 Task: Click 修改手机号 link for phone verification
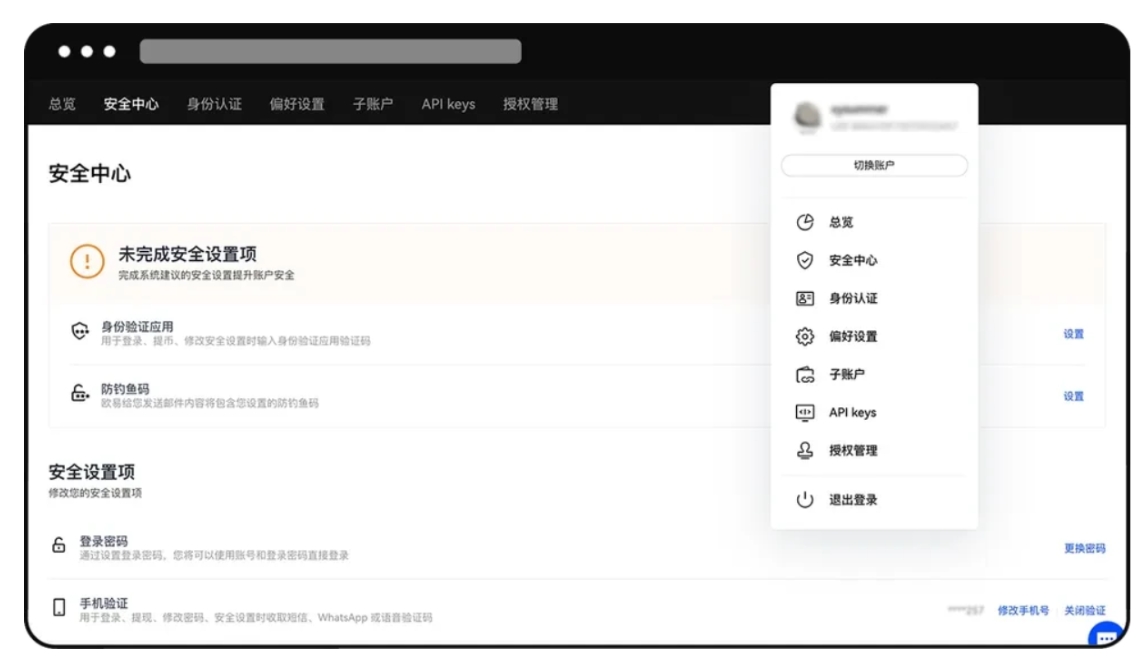pyautogui.click(x=1023, y=610)
